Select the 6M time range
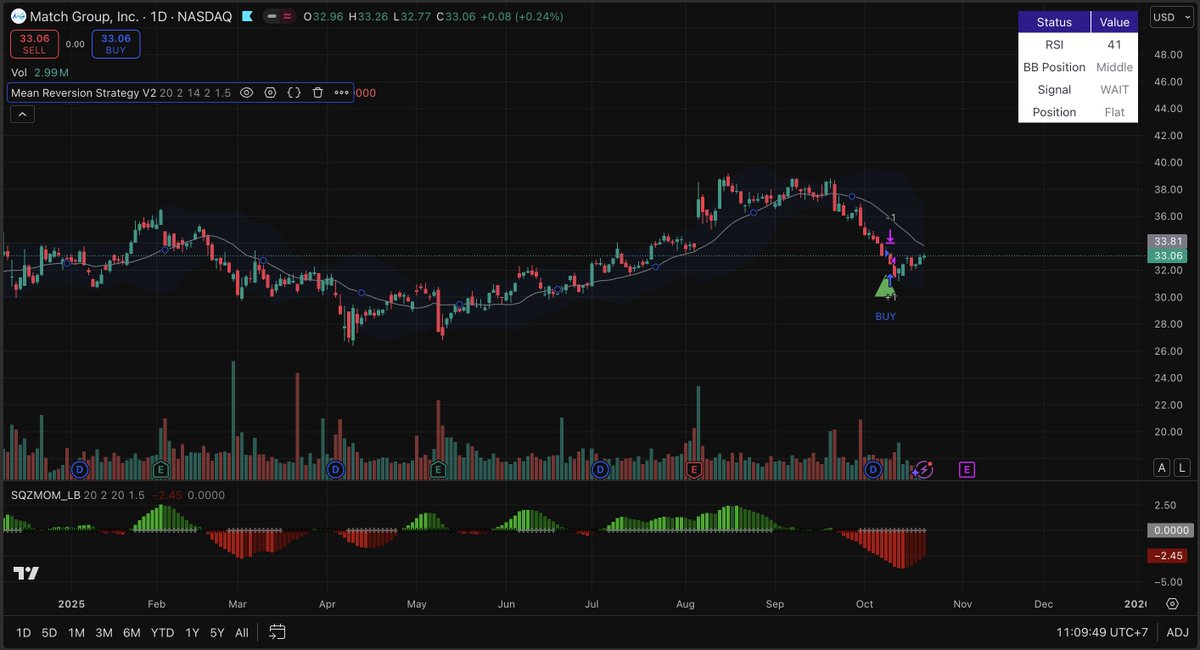 point(131,632)
